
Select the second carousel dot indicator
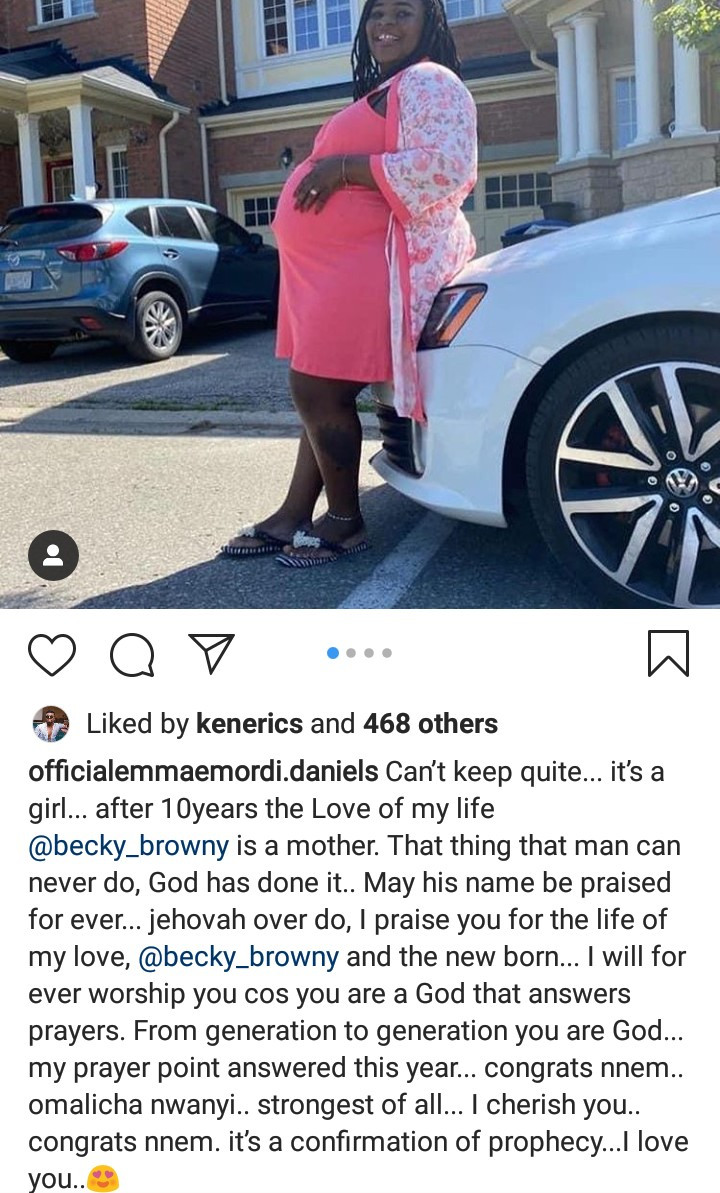tap(351, 653)
